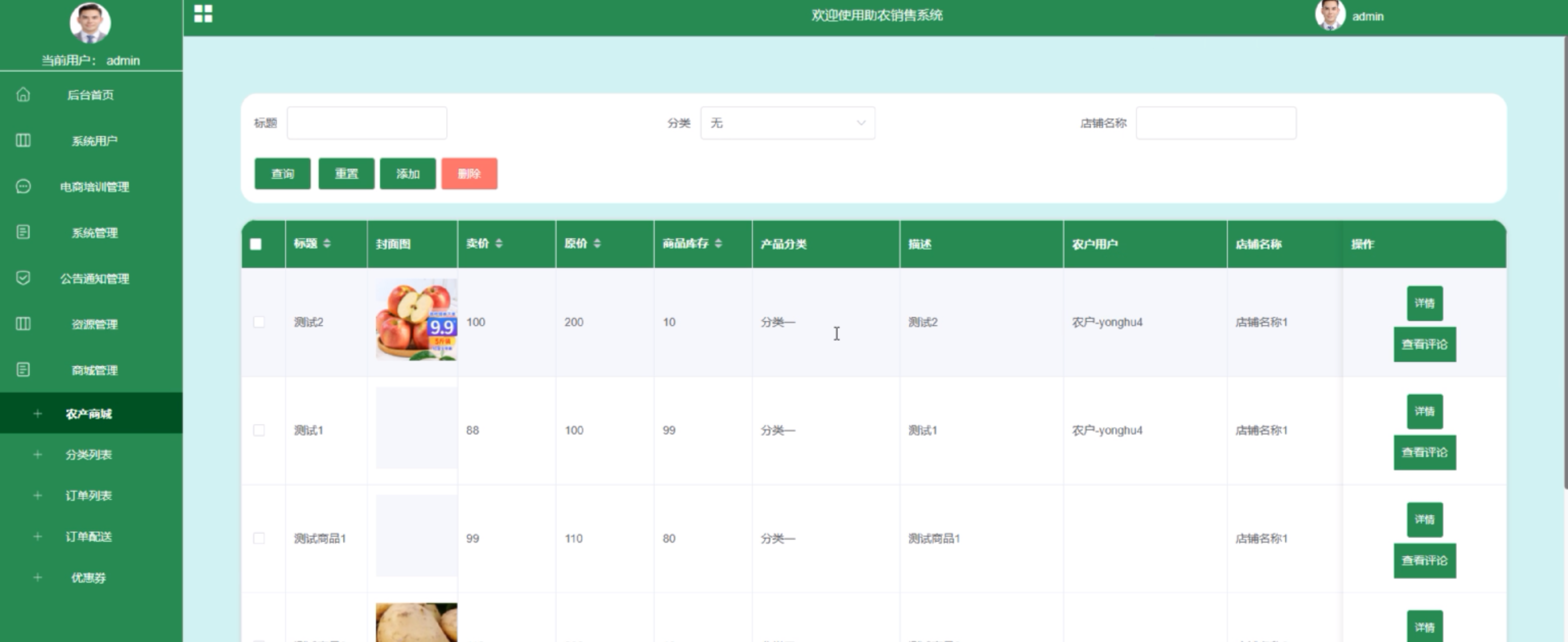The height and width of the screenshot is (642, 1568).
Task: Click the admin avatar in top header
Action: 1329,15
